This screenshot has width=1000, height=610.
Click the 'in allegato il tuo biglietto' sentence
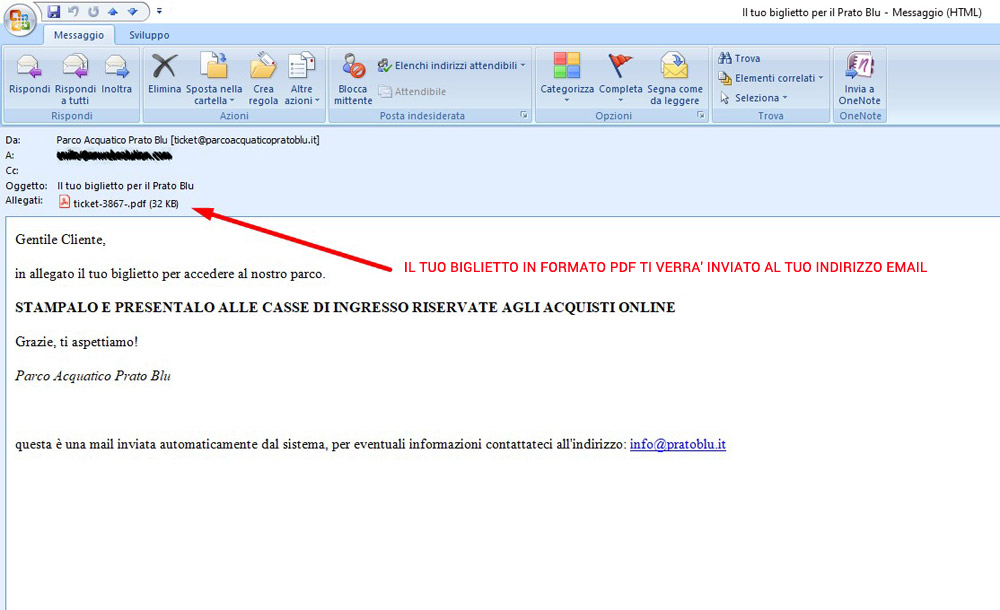pyautogui.click(x=170, y=274)
